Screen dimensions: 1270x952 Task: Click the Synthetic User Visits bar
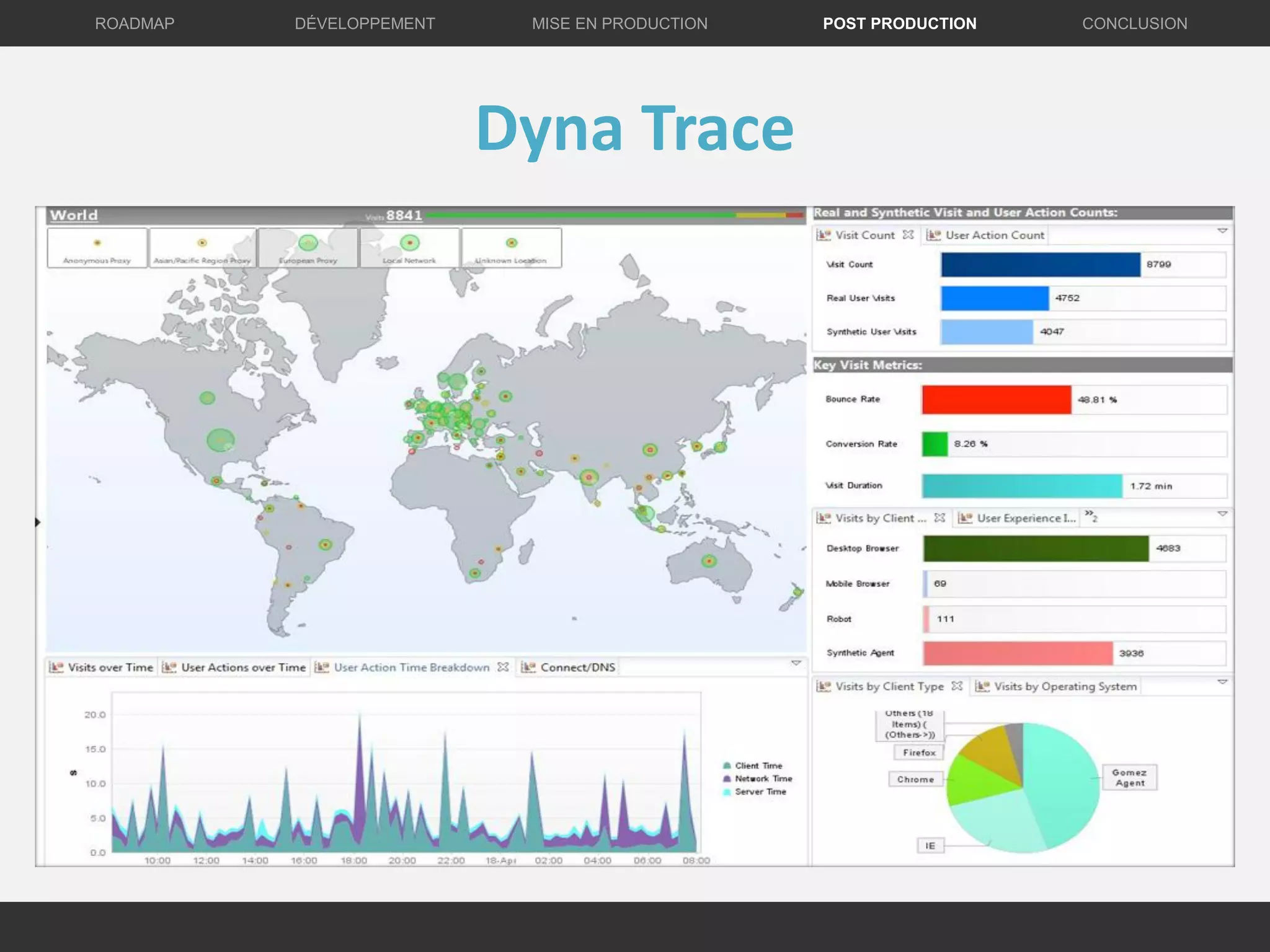(x=987, y=332)
